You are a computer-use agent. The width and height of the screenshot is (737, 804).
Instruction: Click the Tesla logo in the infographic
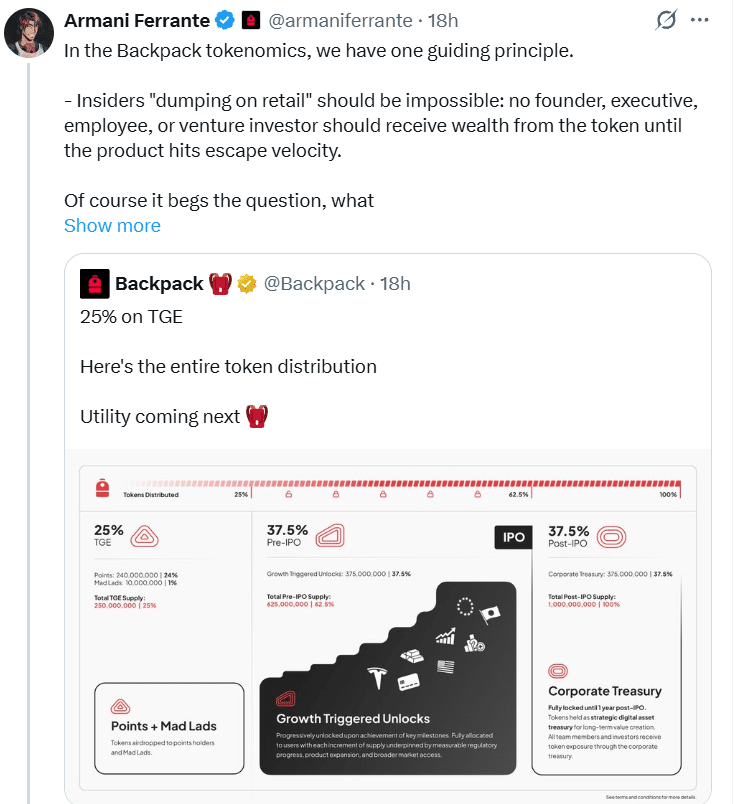click(x=378, y=675)
